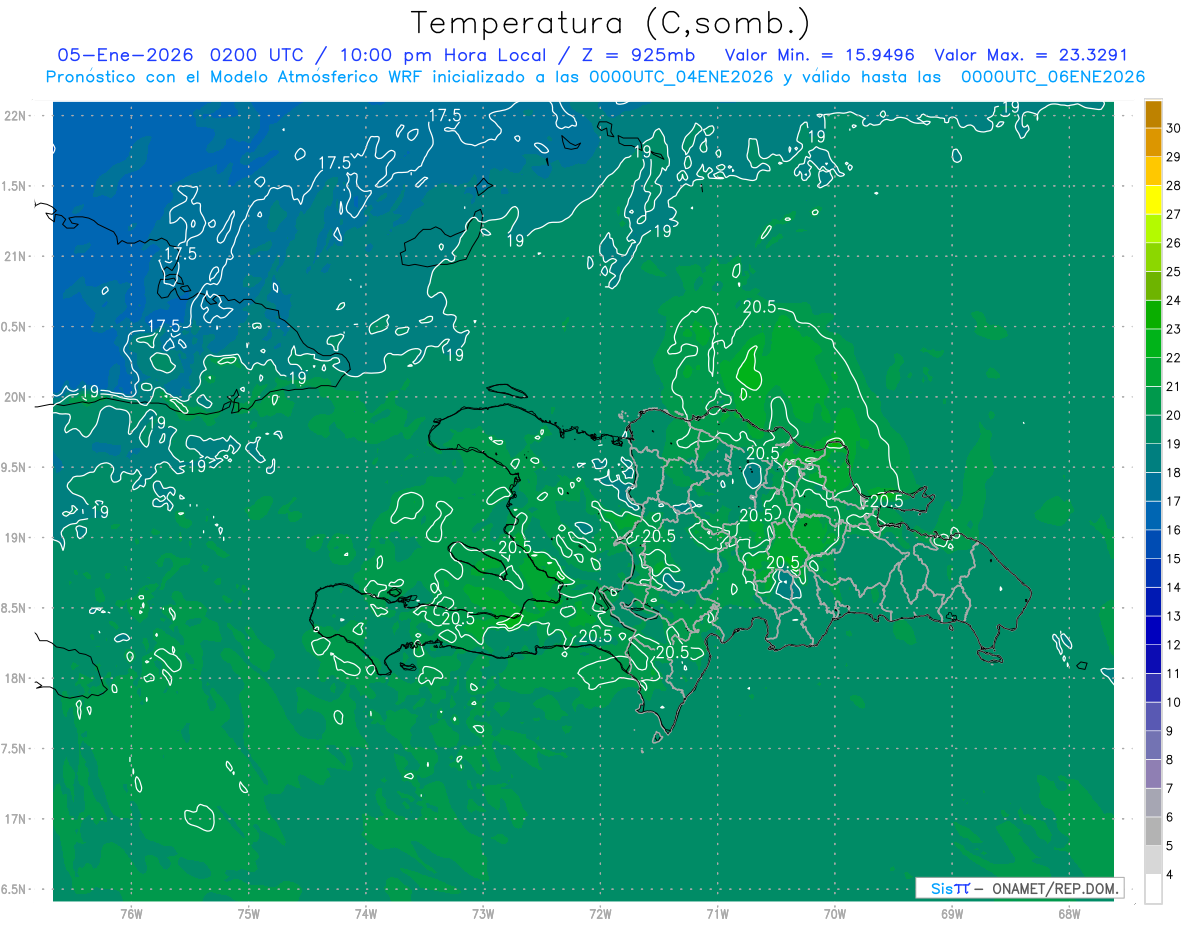
Task: Click the latitude axis label '22N'
Action: (16, 116)
